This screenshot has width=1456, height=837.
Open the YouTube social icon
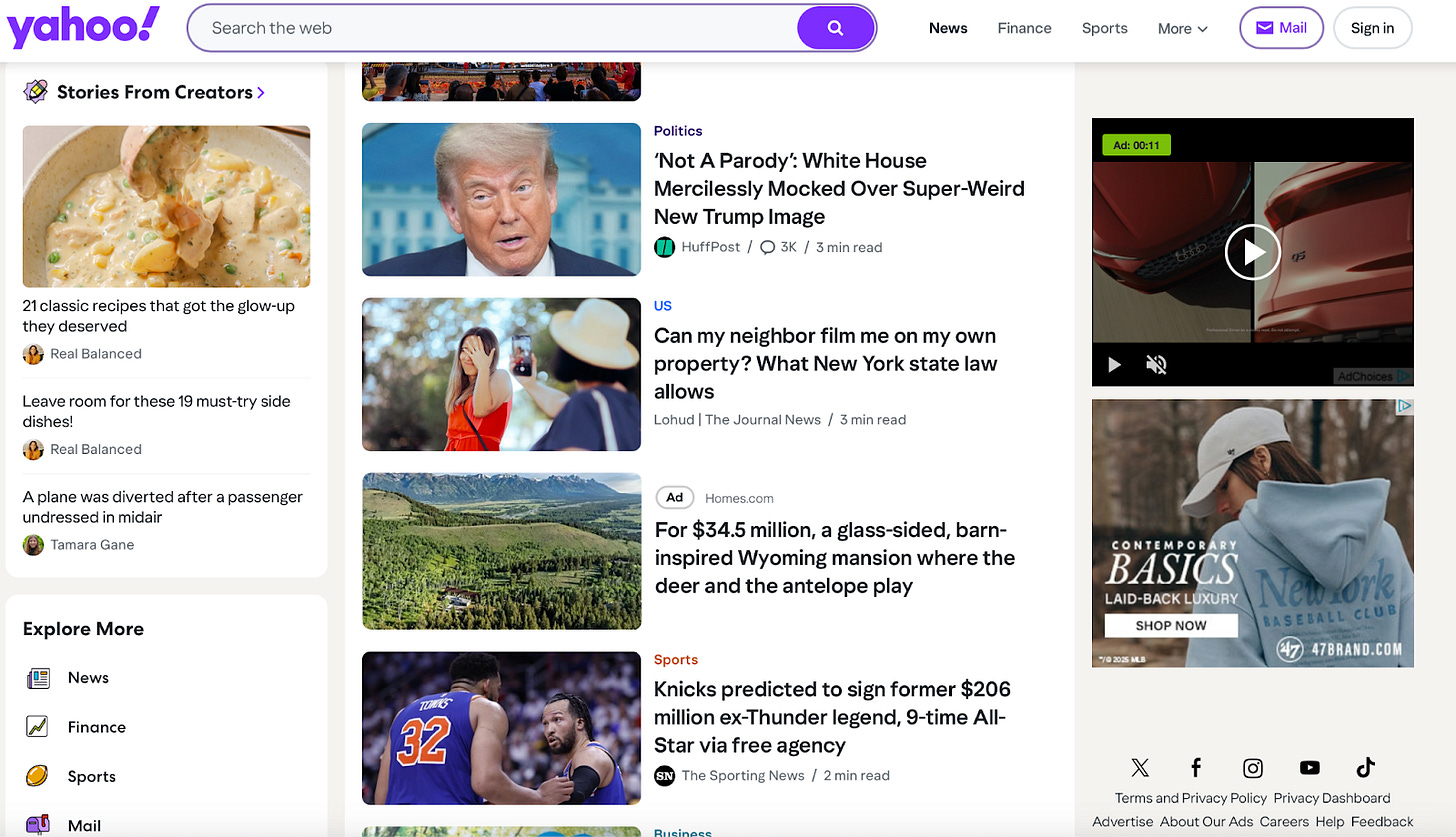(x=1310, y=768)
